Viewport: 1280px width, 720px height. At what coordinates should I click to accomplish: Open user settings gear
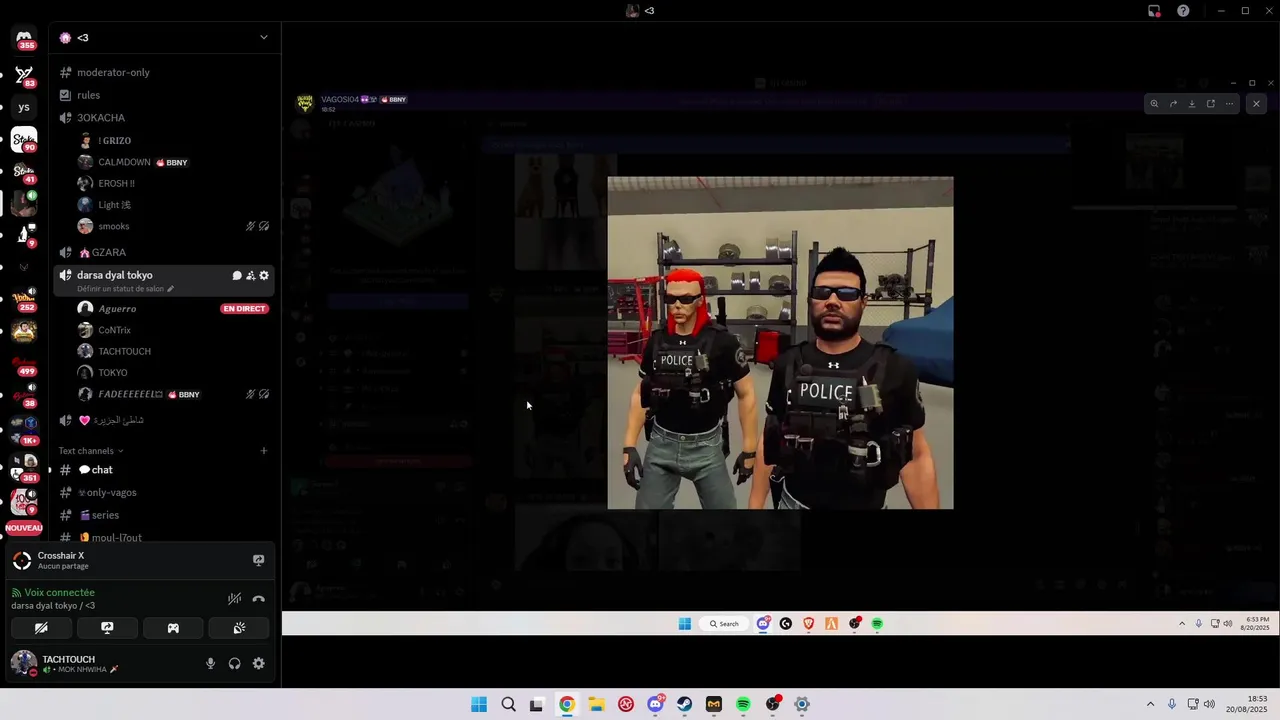(x=258, y=663)
